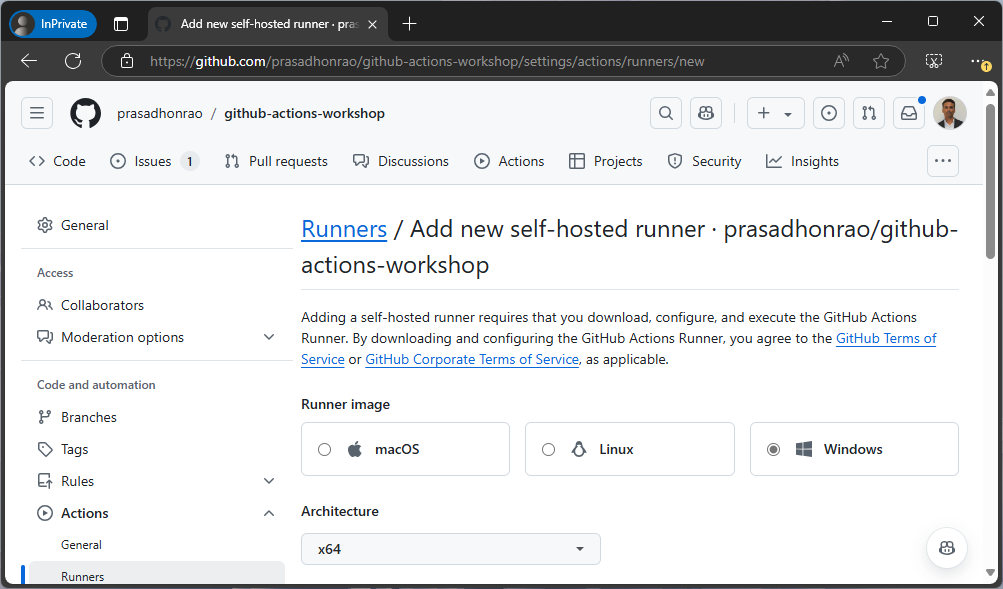Open Branches settings in sidebar
Viewport: 1003px width, 589px height.
157,417
